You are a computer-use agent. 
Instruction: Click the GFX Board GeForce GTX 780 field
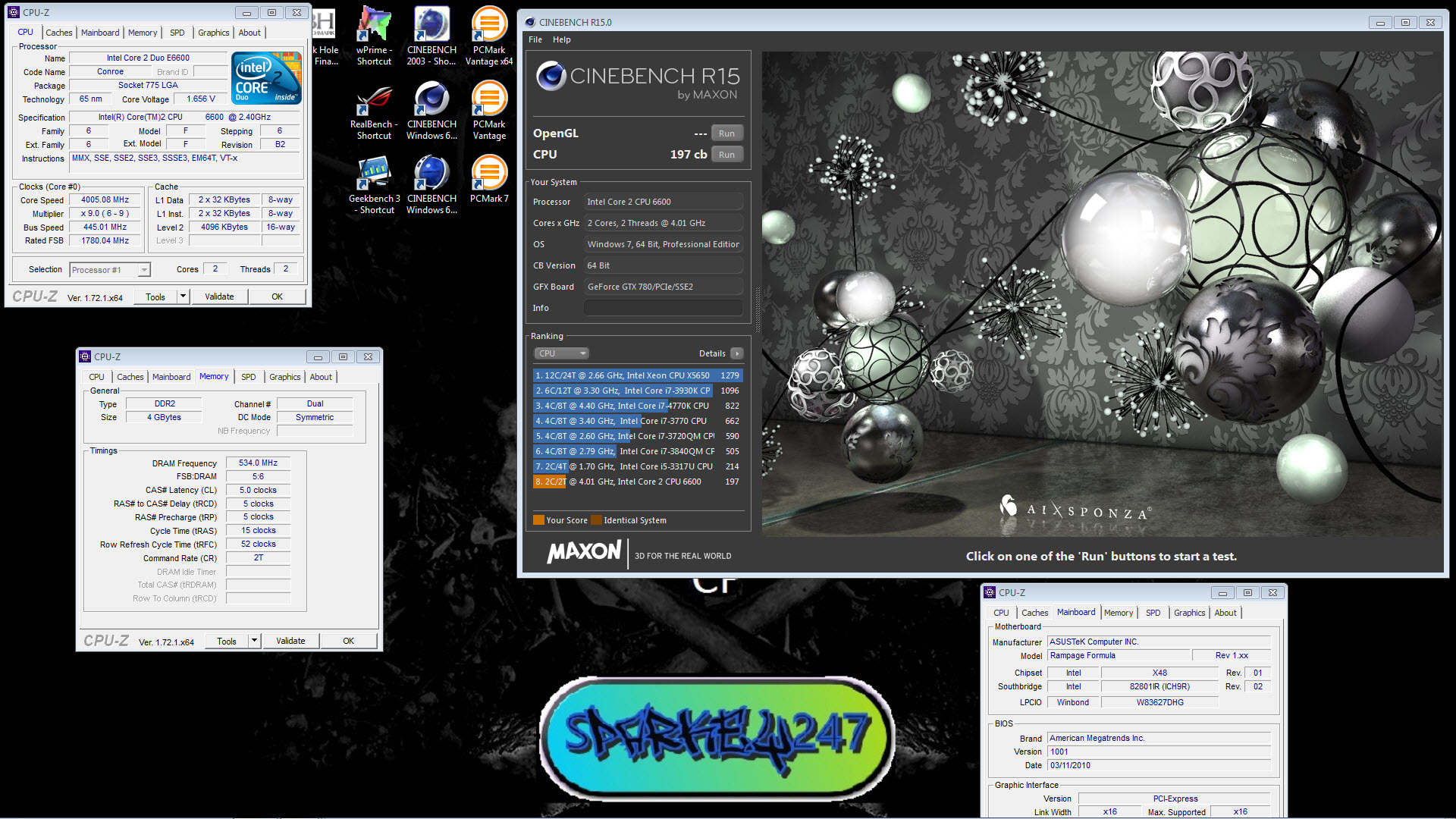664,287
